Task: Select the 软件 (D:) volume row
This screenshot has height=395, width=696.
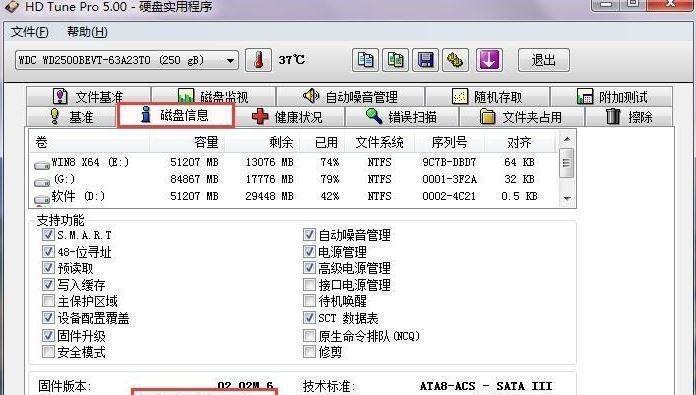Action: [293, 196]
